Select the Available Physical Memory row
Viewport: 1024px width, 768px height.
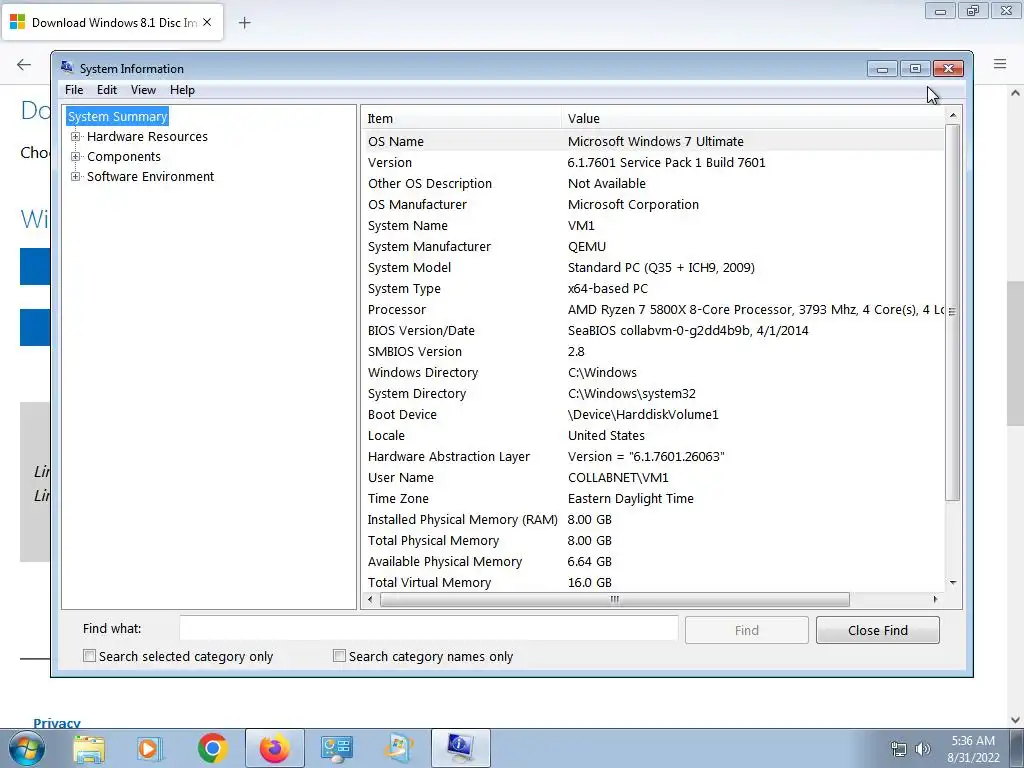coord(653,562)
